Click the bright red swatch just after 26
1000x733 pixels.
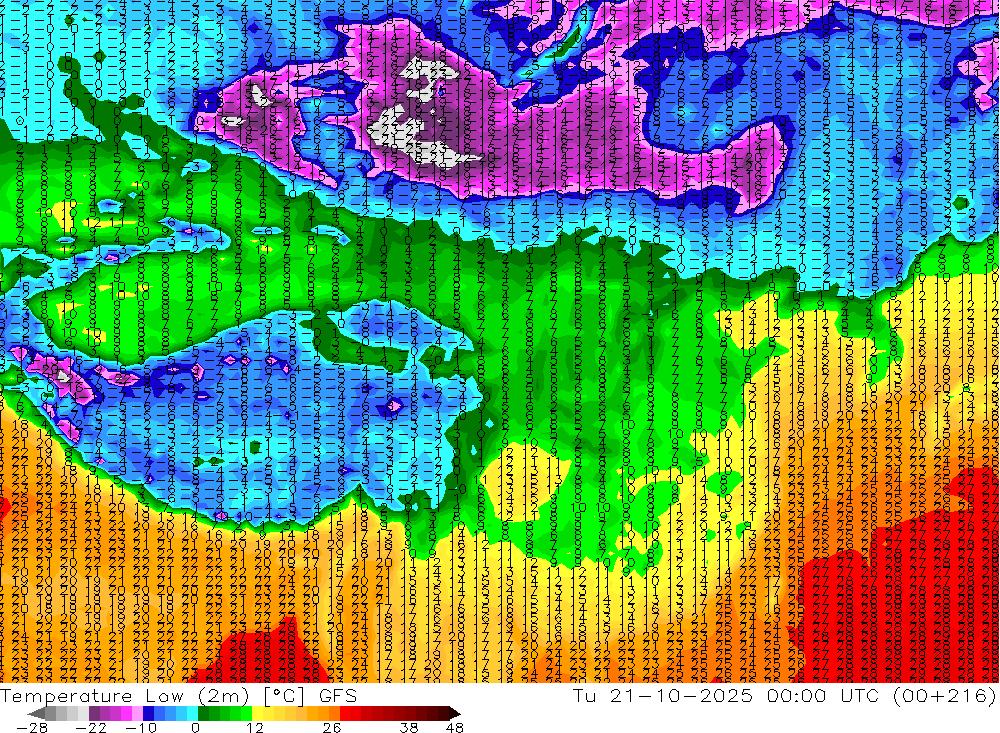[x=345, y=713]
